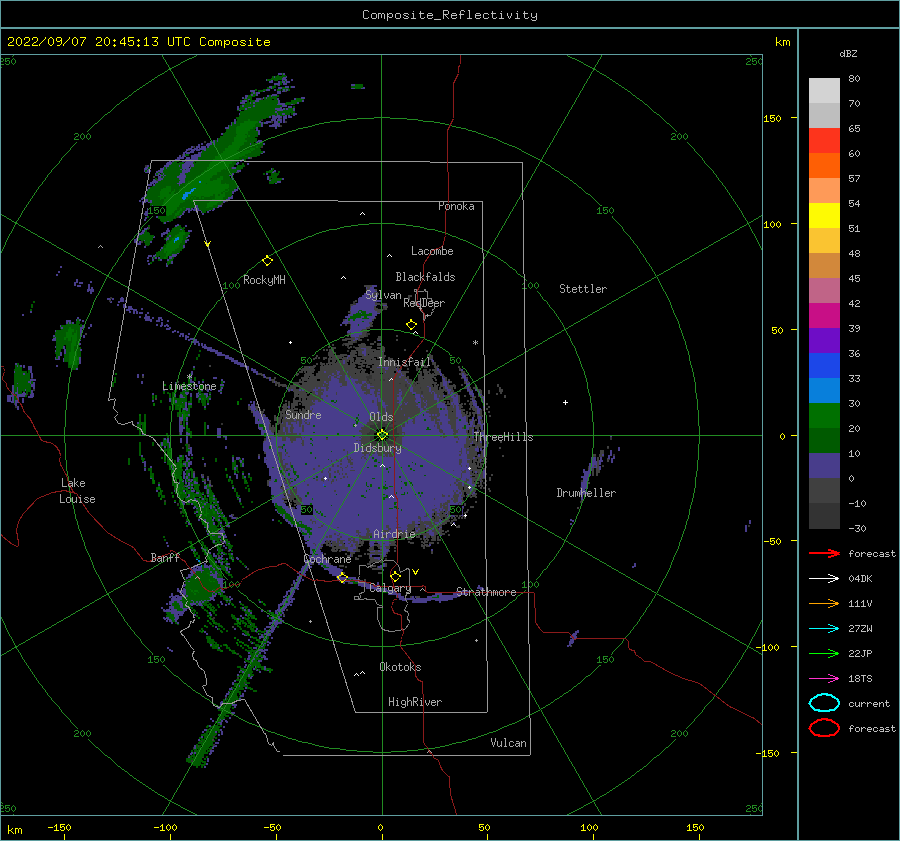Select the magenta 18TS arrow legend icon

tap(824, 679)
